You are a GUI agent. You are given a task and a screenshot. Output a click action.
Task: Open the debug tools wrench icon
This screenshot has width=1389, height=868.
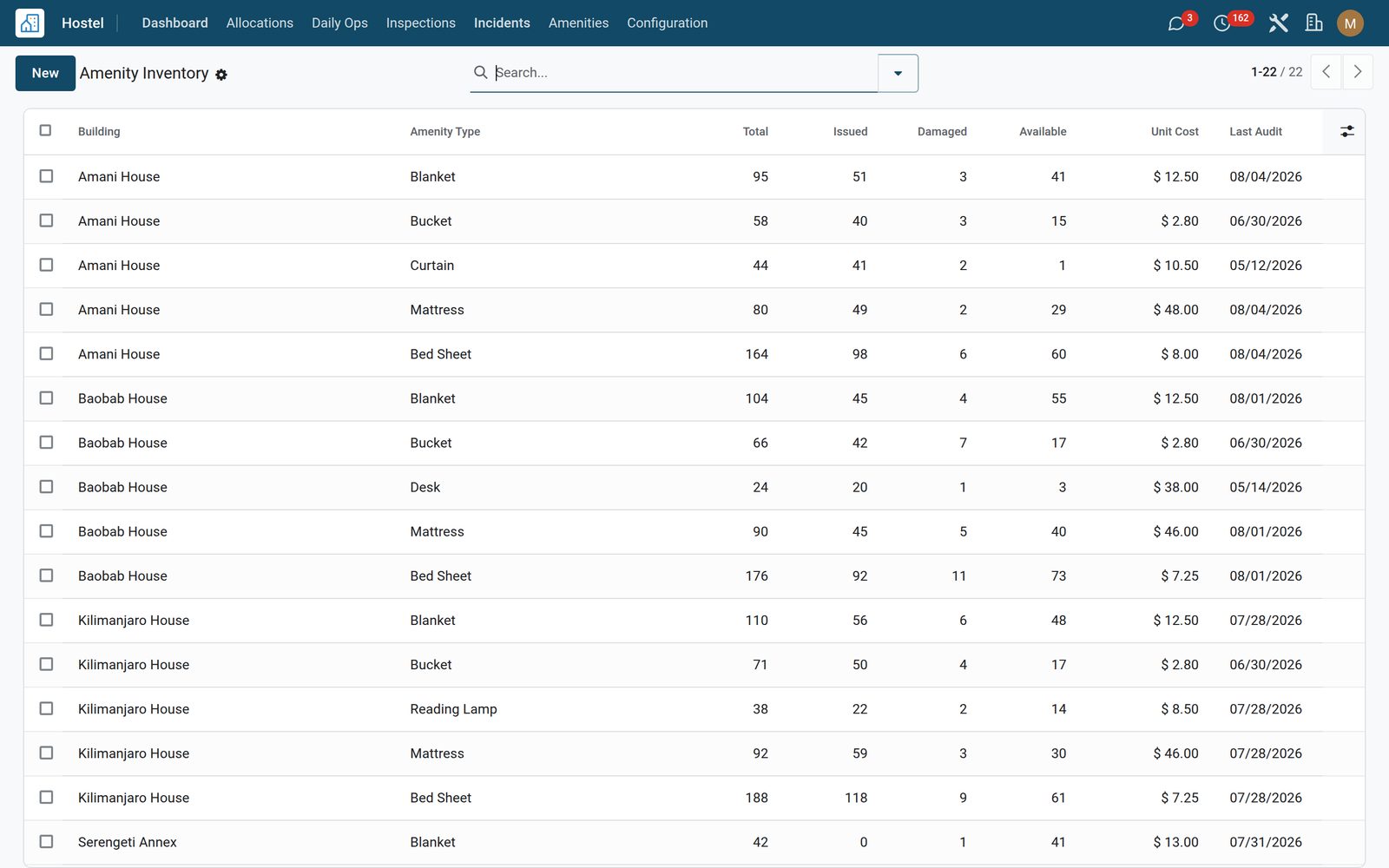(1278, 23)
